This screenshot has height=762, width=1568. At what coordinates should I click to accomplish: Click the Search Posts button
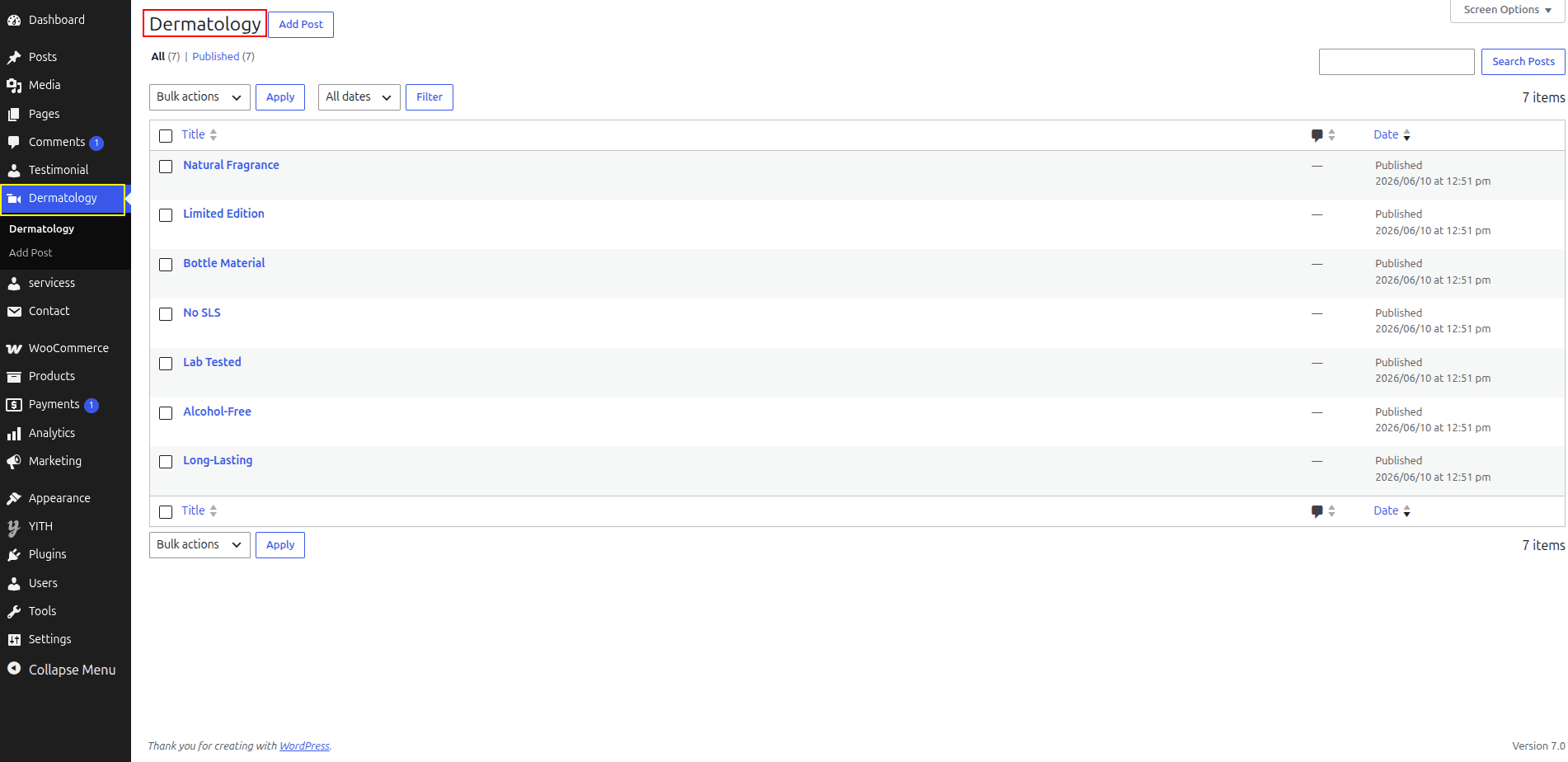point(1523,62)
